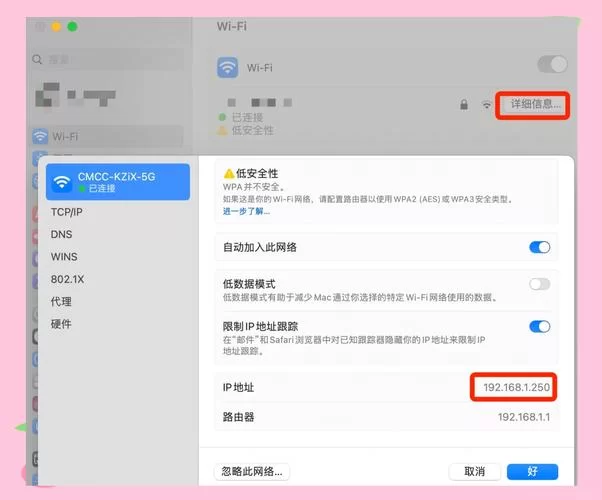
Task: Click the search magnifier icon
Action: point(37,60)
